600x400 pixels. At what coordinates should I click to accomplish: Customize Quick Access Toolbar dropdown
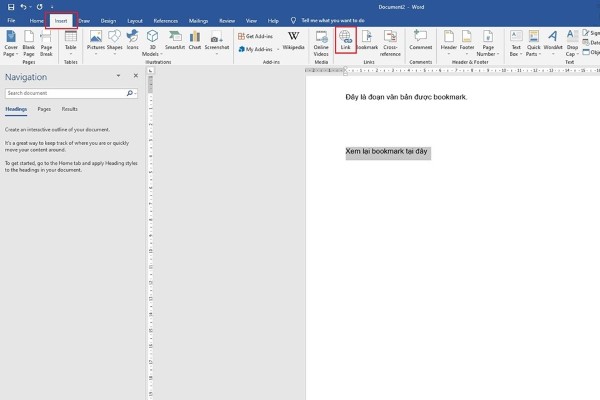click(52, 7)
